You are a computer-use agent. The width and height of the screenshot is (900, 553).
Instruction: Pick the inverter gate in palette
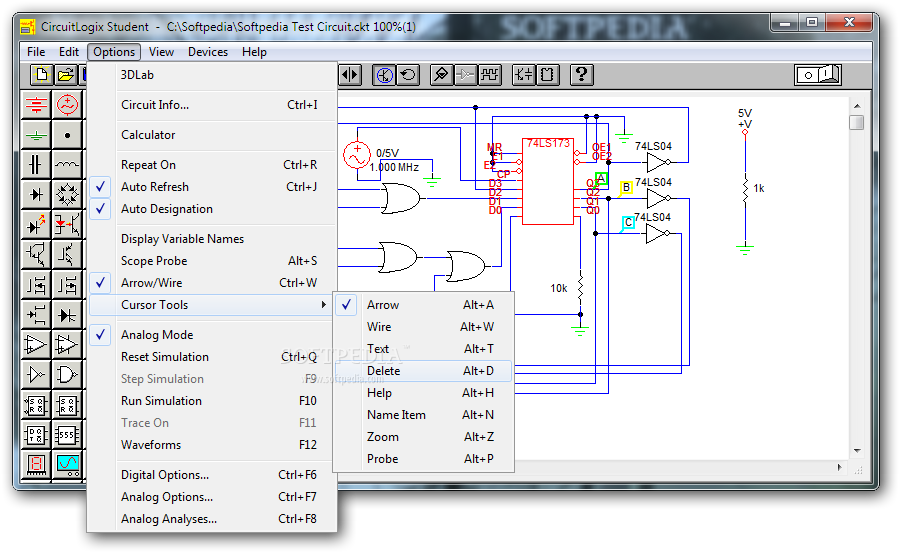(x=36, y=375)
